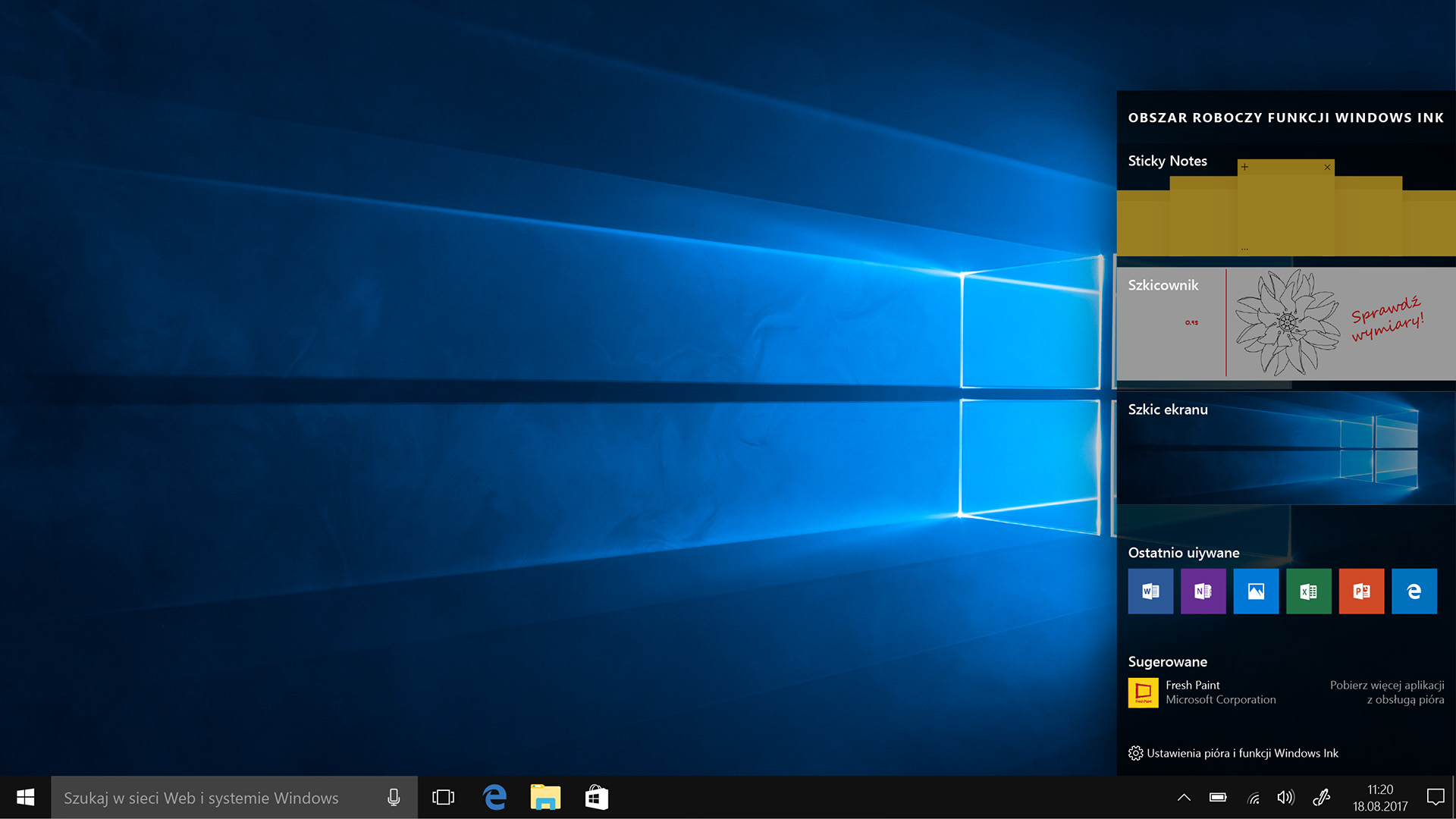The image size is (1456, 819).
Task: Click the volume speaker icon
Action: (1285, 797)
